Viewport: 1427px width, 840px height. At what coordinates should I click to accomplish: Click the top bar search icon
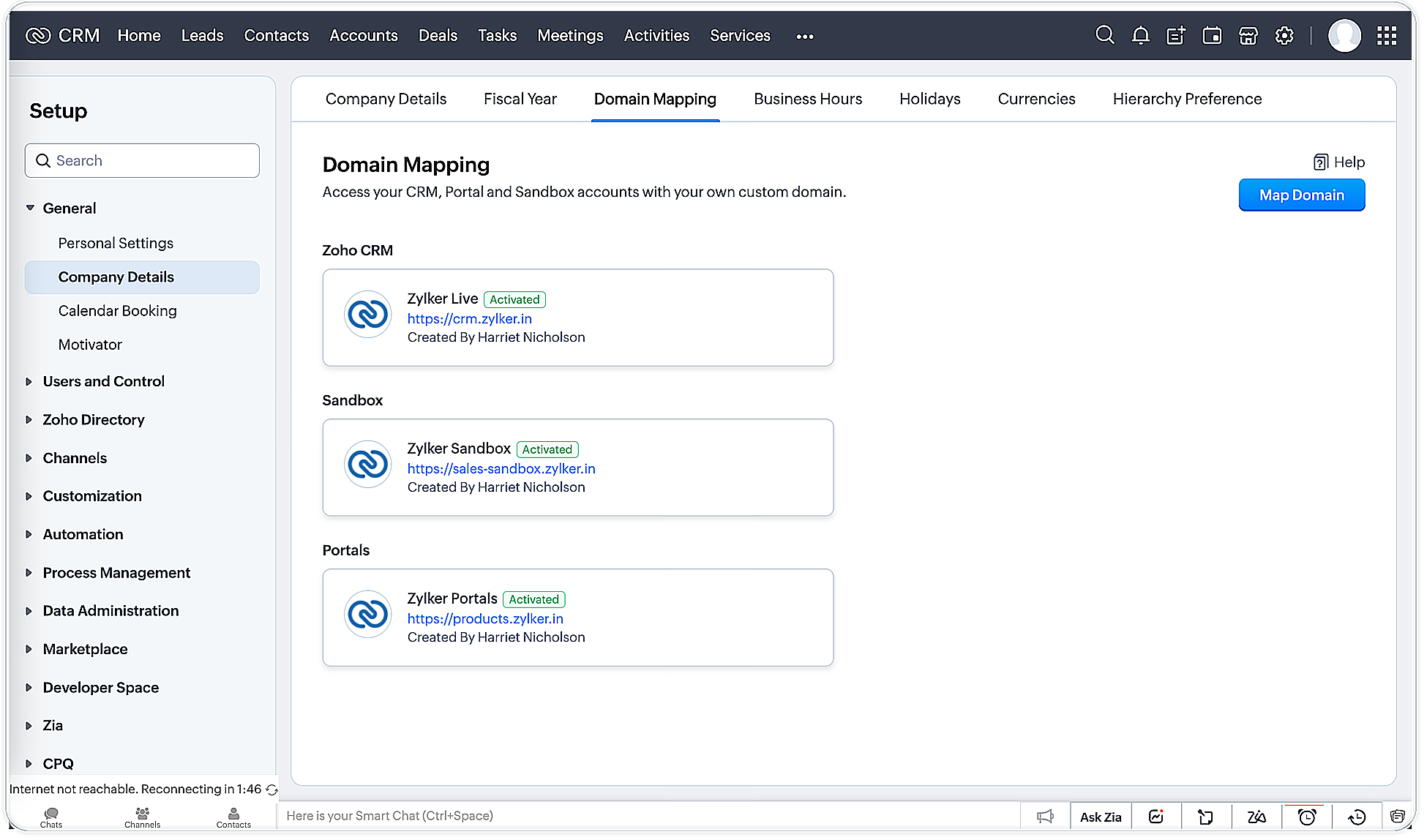1104,35
